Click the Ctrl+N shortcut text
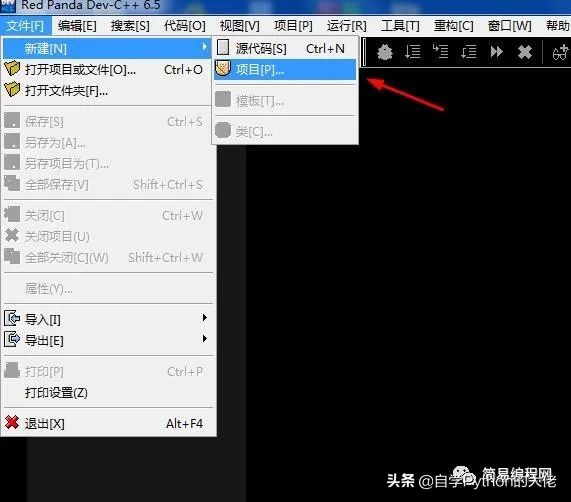 pyautogui.click(x=325, y=48)
